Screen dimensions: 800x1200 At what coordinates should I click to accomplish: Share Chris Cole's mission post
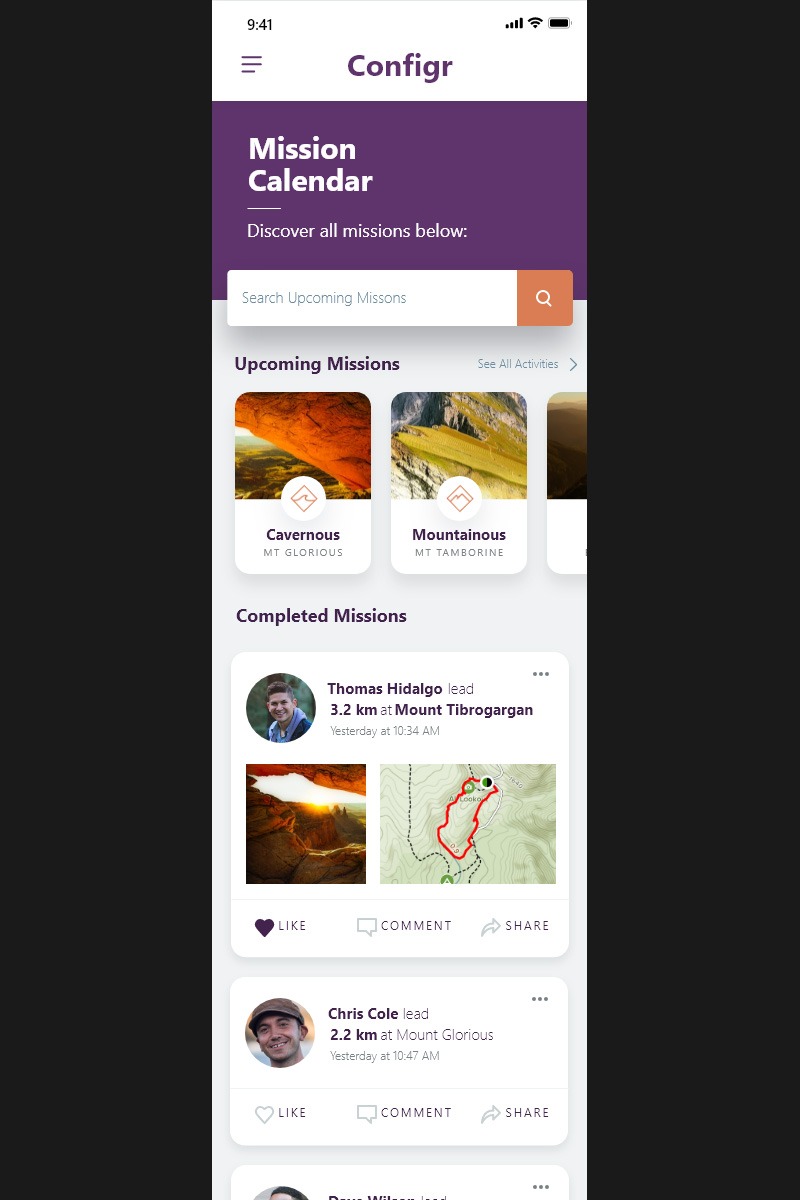[515, 1113]
